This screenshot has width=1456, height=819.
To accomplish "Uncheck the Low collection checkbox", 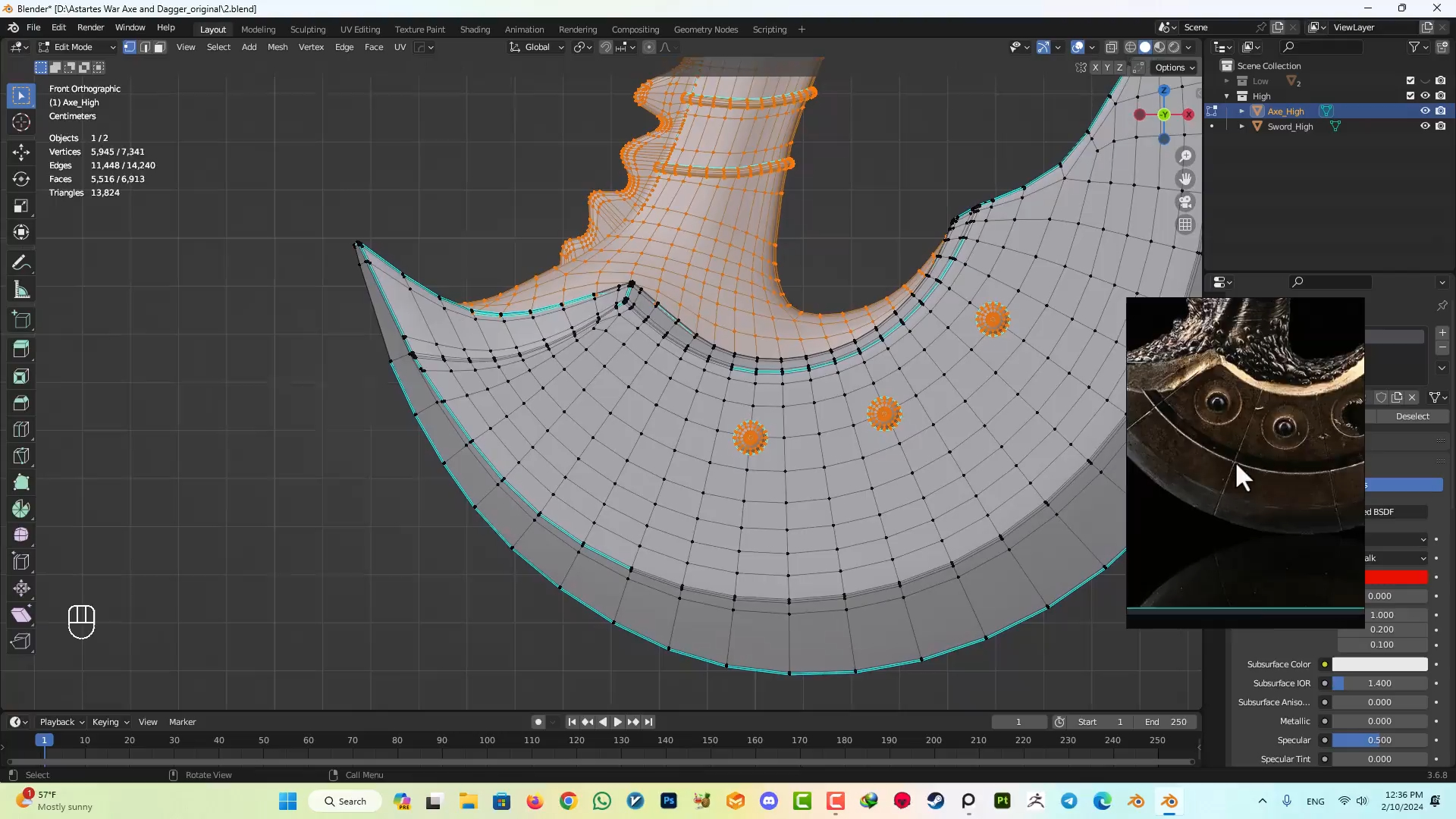I will [x=1410, y=80].
